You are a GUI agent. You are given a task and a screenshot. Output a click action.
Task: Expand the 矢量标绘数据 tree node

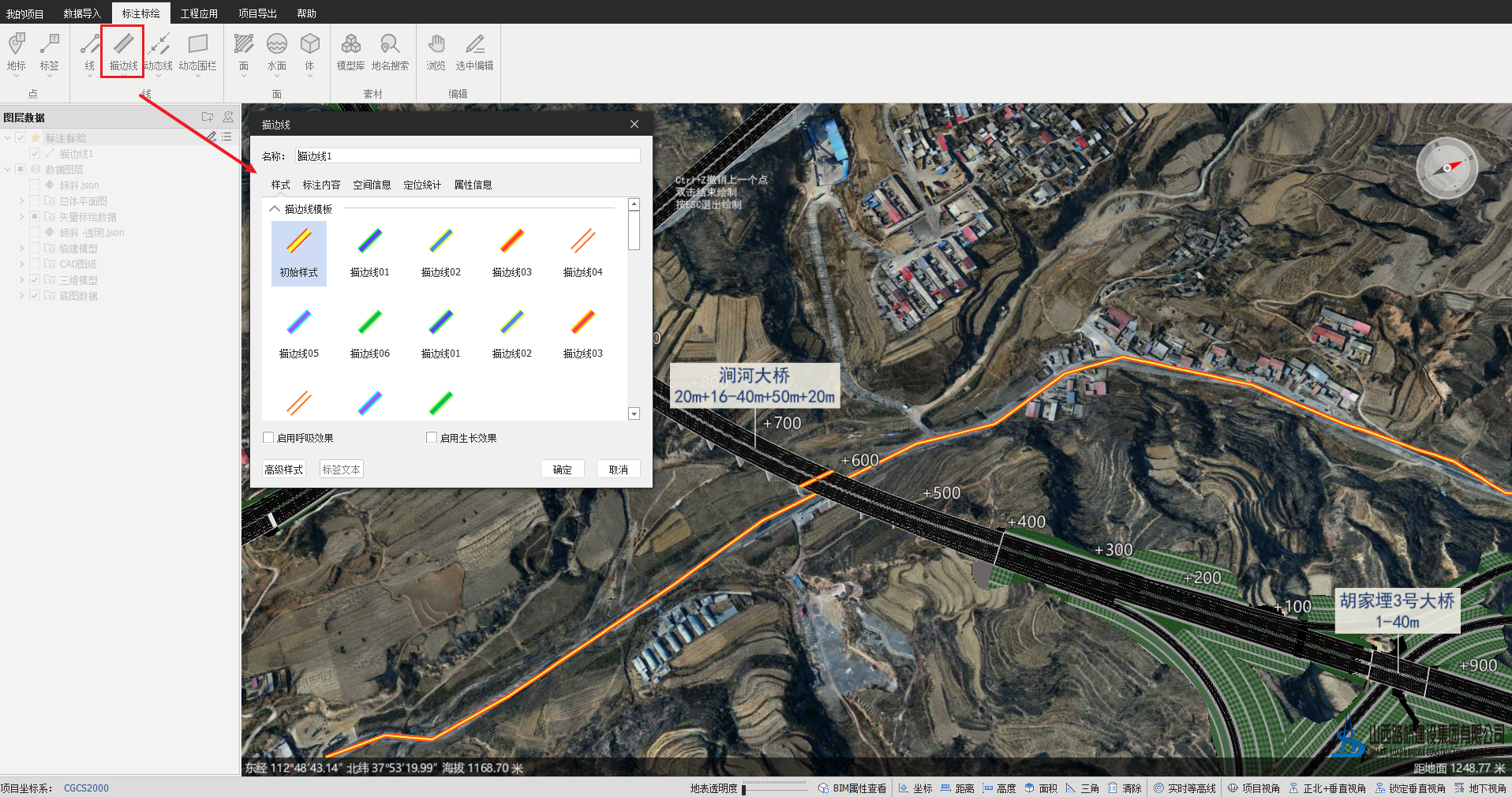coord(21,217)
